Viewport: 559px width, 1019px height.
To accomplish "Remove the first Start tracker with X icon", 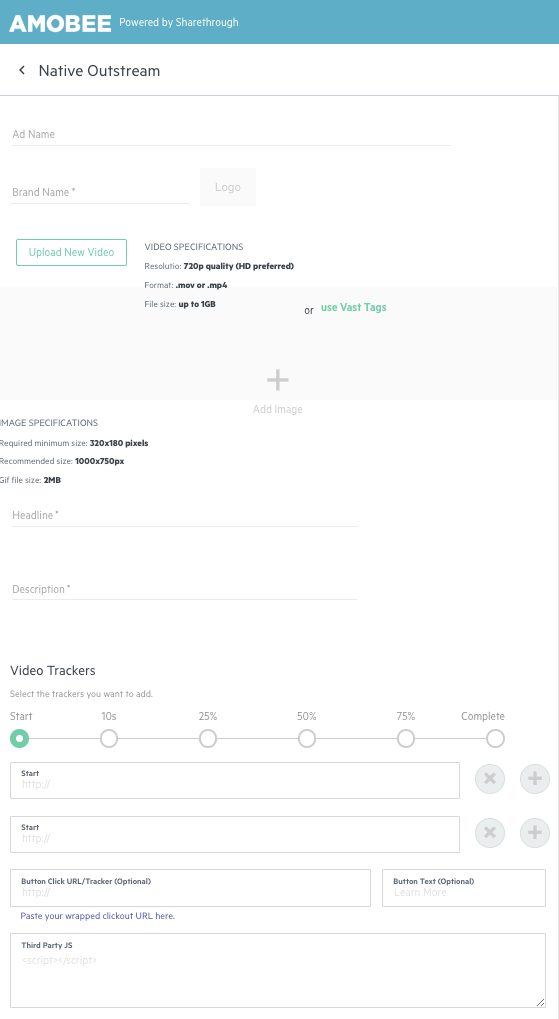I will click(490, 779).
